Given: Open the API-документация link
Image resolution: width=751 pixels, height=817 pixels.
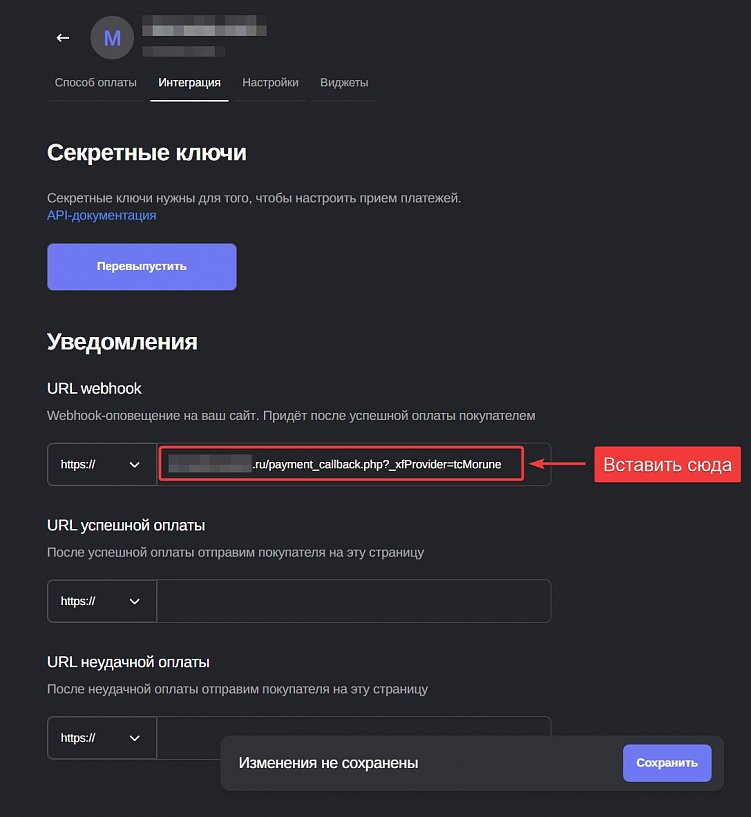Looking at the screenshot, I should click(x=101, y=214).
